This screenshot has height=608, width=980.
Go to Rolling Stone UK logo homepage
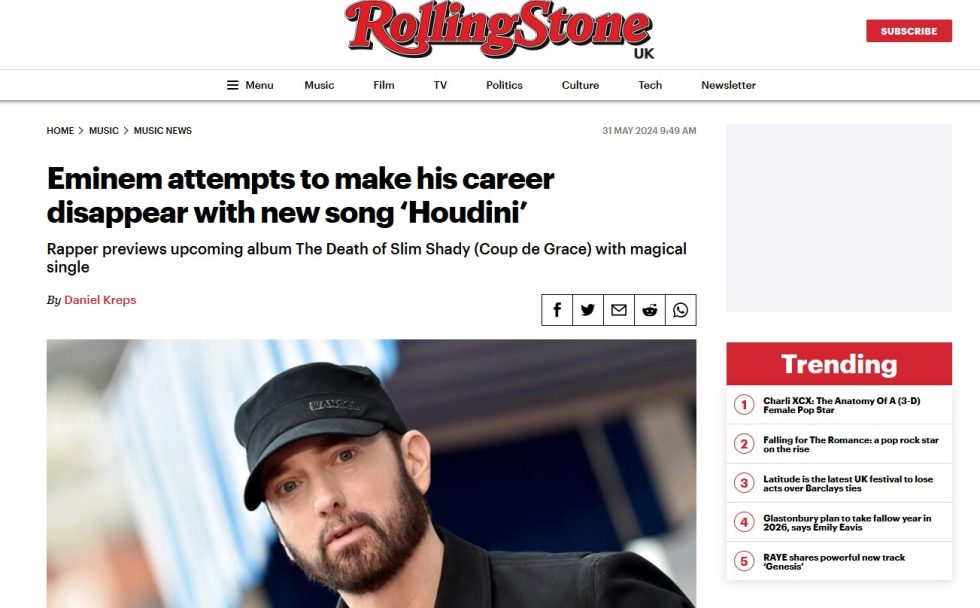499,30
